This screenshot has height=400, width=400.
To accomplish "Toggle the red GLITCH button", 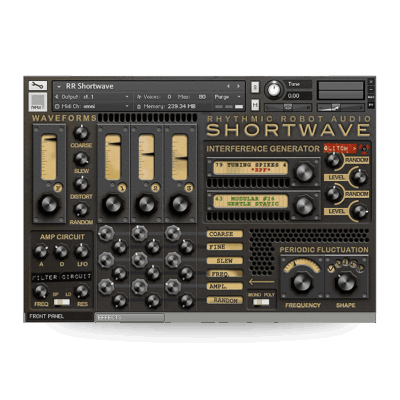I will 340,148.
